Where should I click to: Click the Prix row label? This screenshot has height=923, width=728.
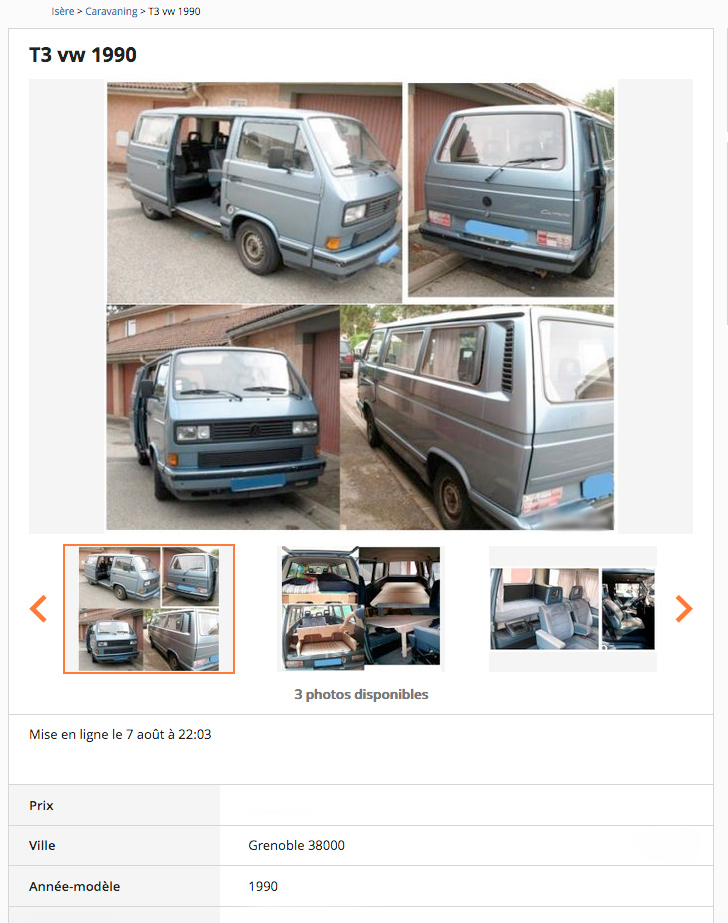click(41, 805)
